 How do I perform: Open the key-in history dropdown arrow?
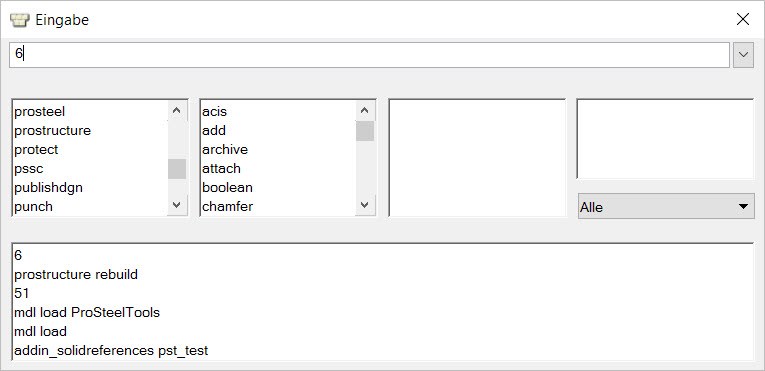point(743,55)
